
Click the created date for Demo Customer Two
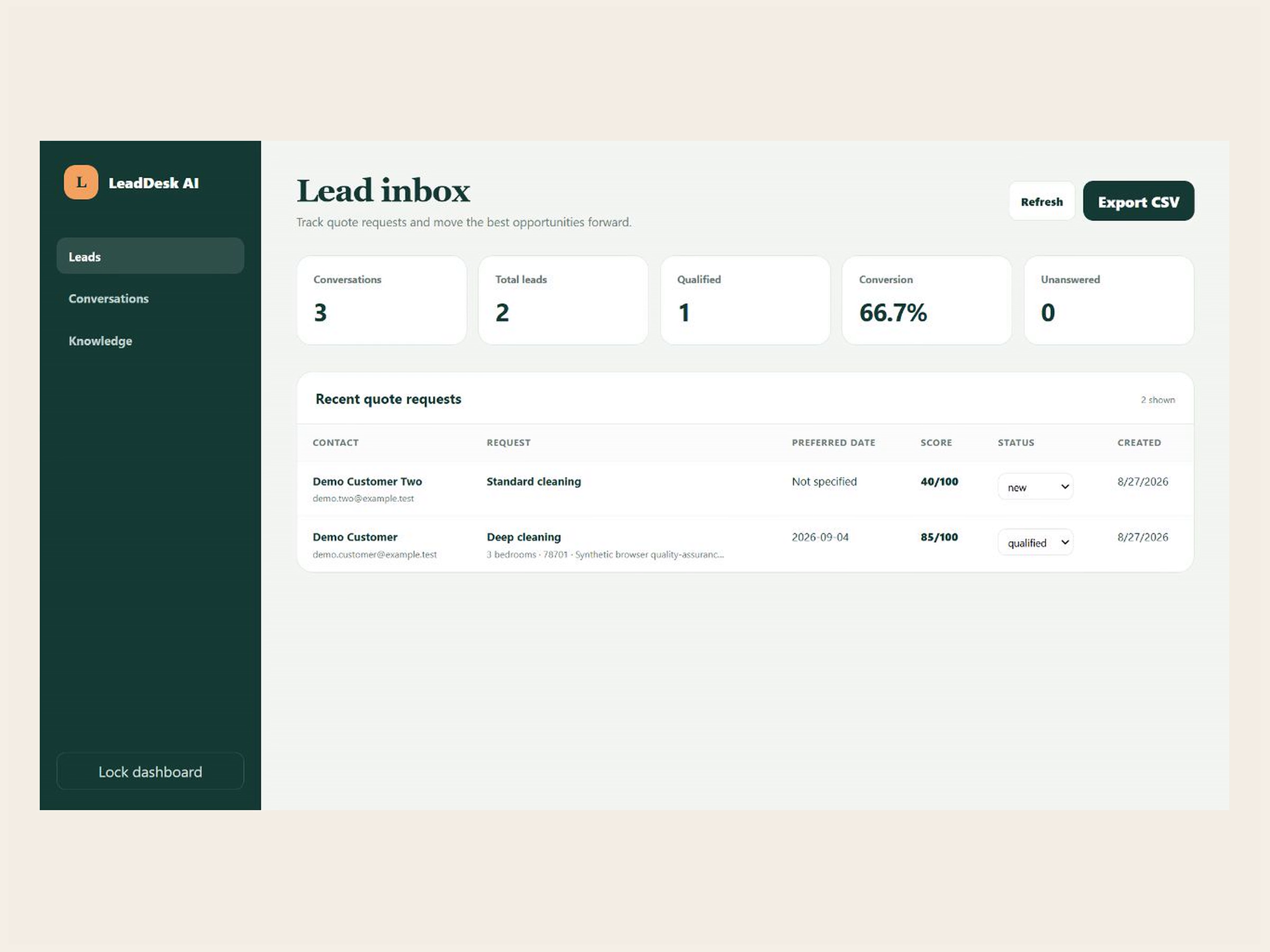pyautogui.click(x=1142, y=481)
